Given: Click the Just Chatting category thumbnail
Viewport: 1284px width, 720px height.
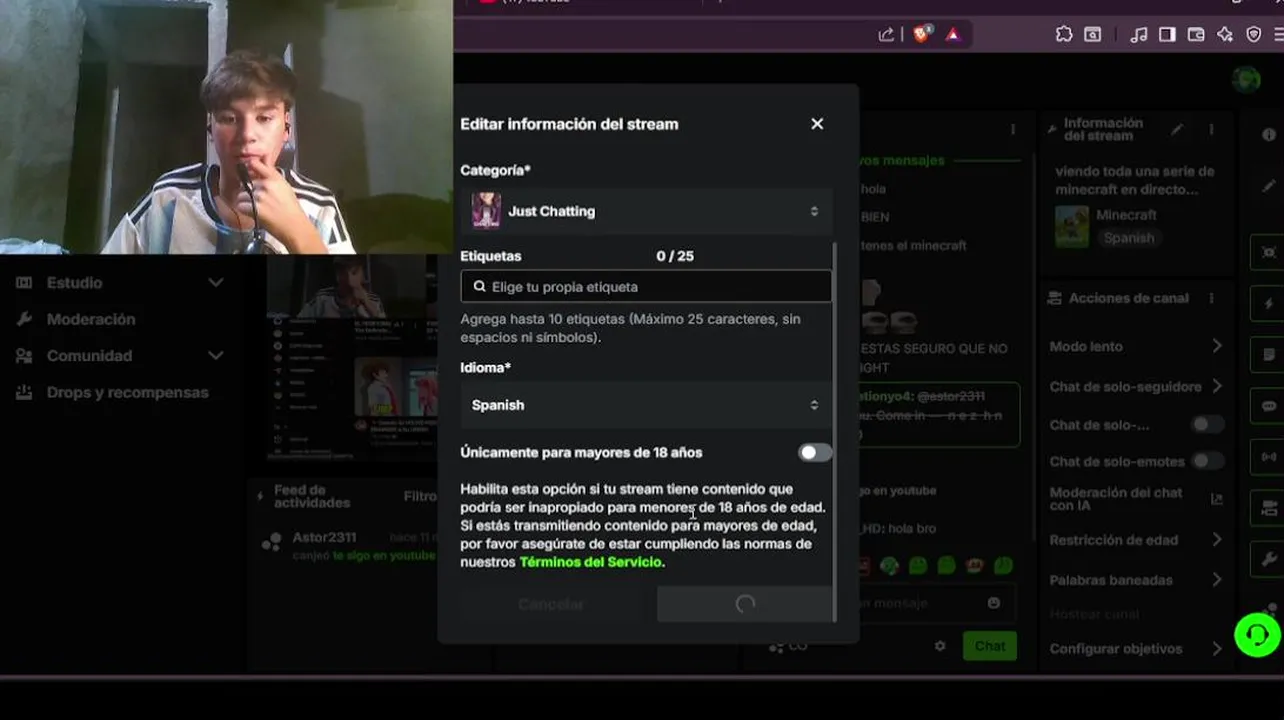Looking at the screenshot, I should 486,211.
